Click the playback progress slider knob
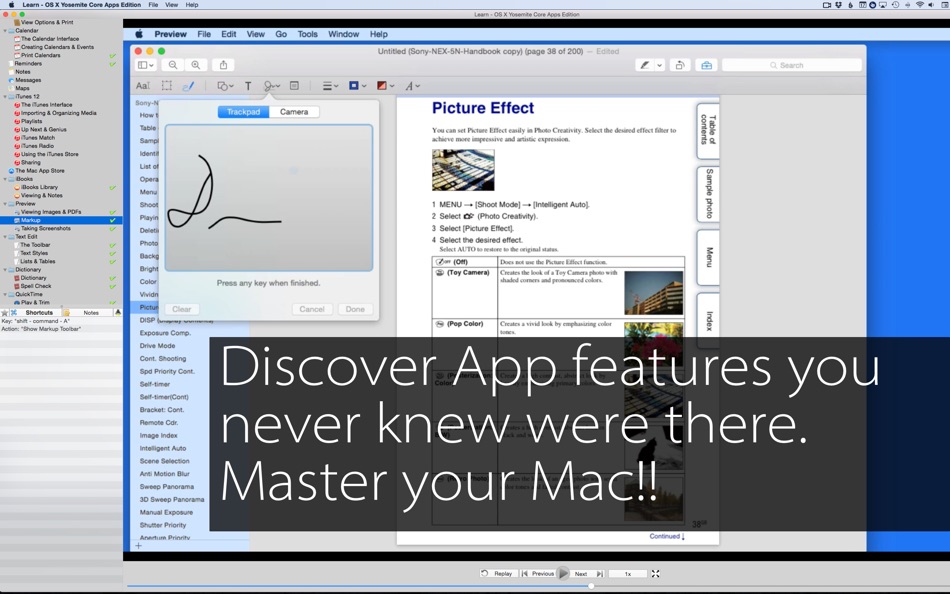This screenshot has height=594, width=950. [x=591, y=586]
